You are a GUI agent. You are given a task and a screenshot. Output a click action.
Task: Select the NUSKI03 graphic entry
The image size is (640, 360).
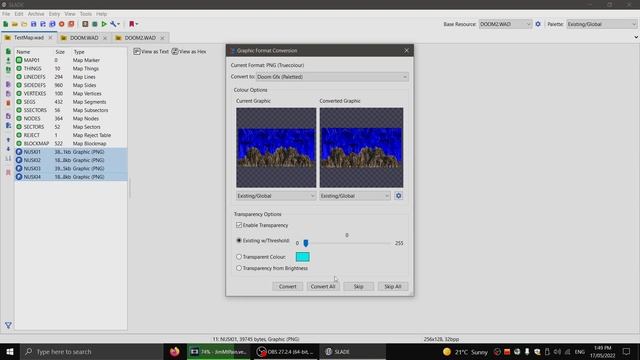(x=71, y=168)
